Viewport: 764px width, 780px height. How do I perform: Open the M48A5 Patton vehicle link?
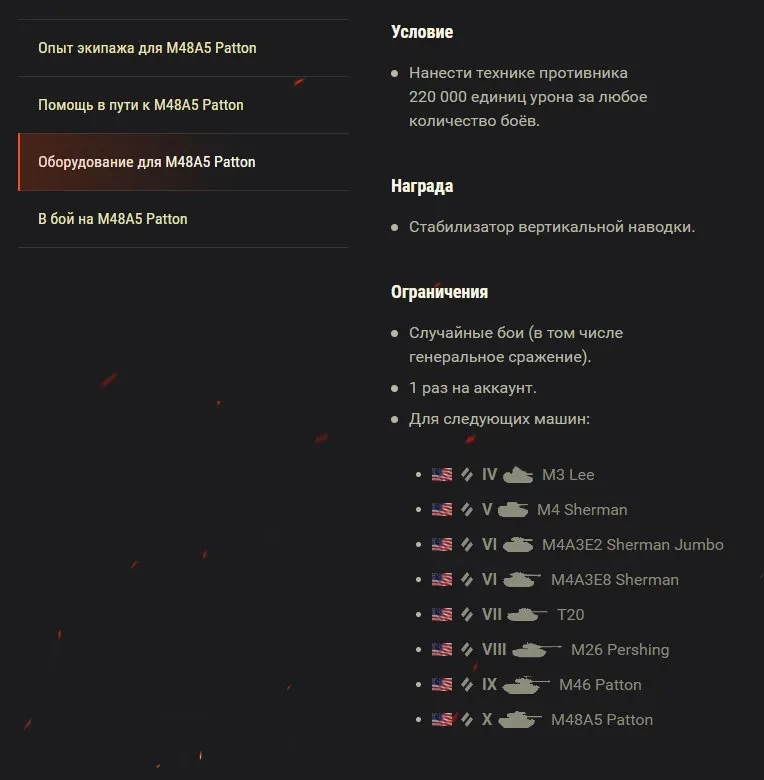click(602, 720)
